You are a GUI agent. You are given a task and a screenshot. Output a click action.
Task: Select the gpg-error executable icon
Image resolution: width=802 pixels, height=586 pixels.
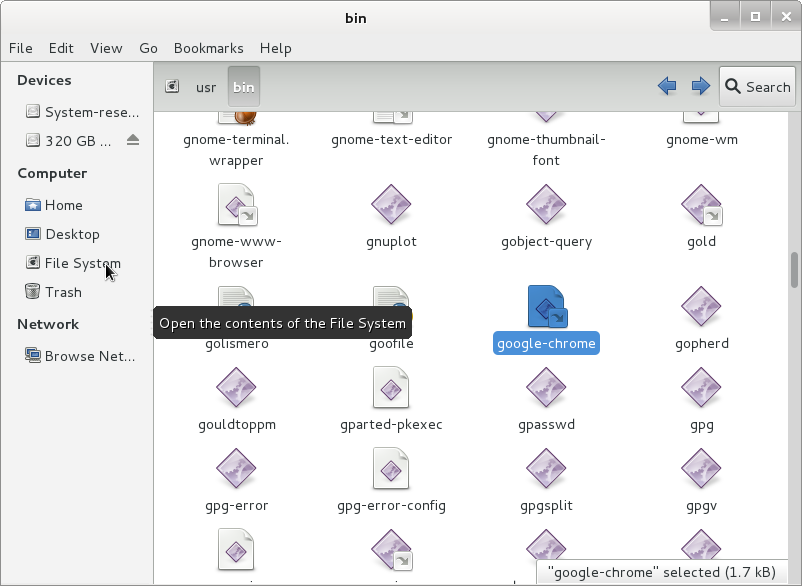coord(236,468)
